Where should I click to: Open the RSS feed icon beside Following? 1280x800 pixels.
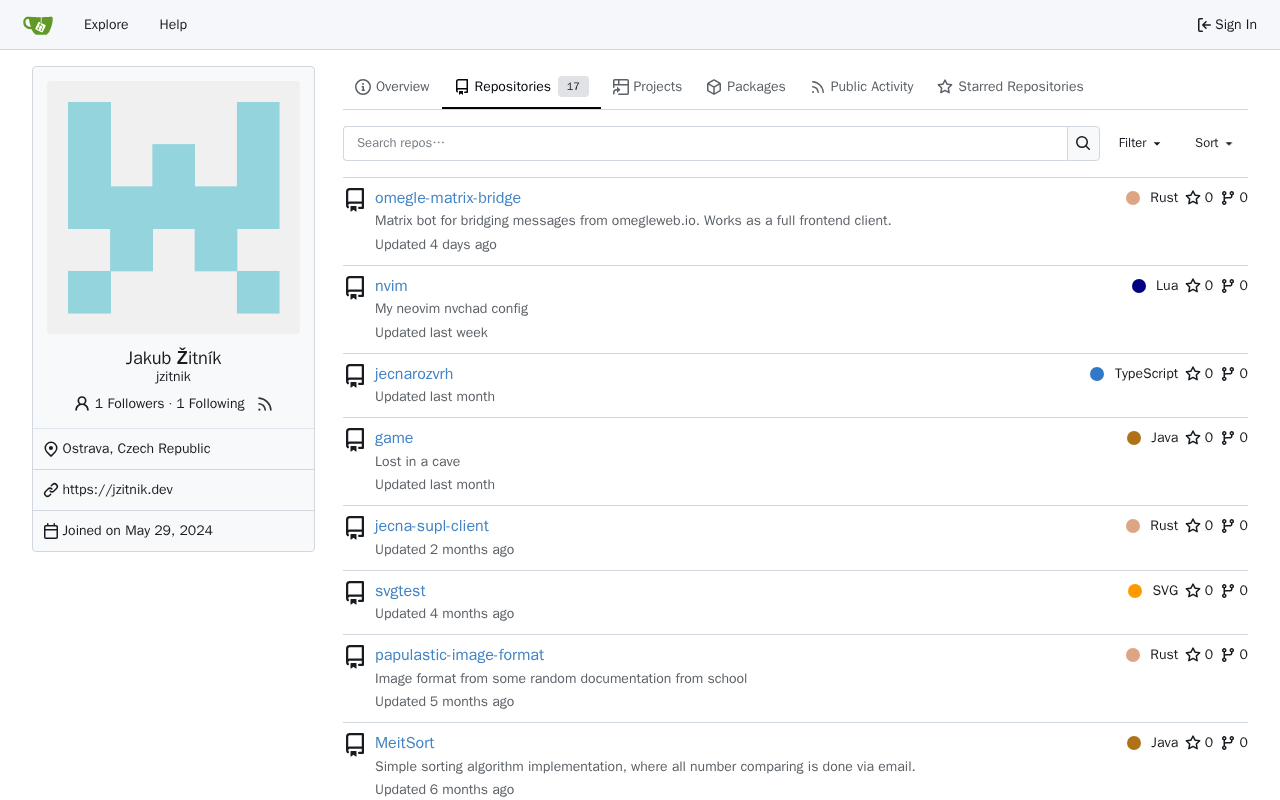pyautogui.click(x=265, y=404)
